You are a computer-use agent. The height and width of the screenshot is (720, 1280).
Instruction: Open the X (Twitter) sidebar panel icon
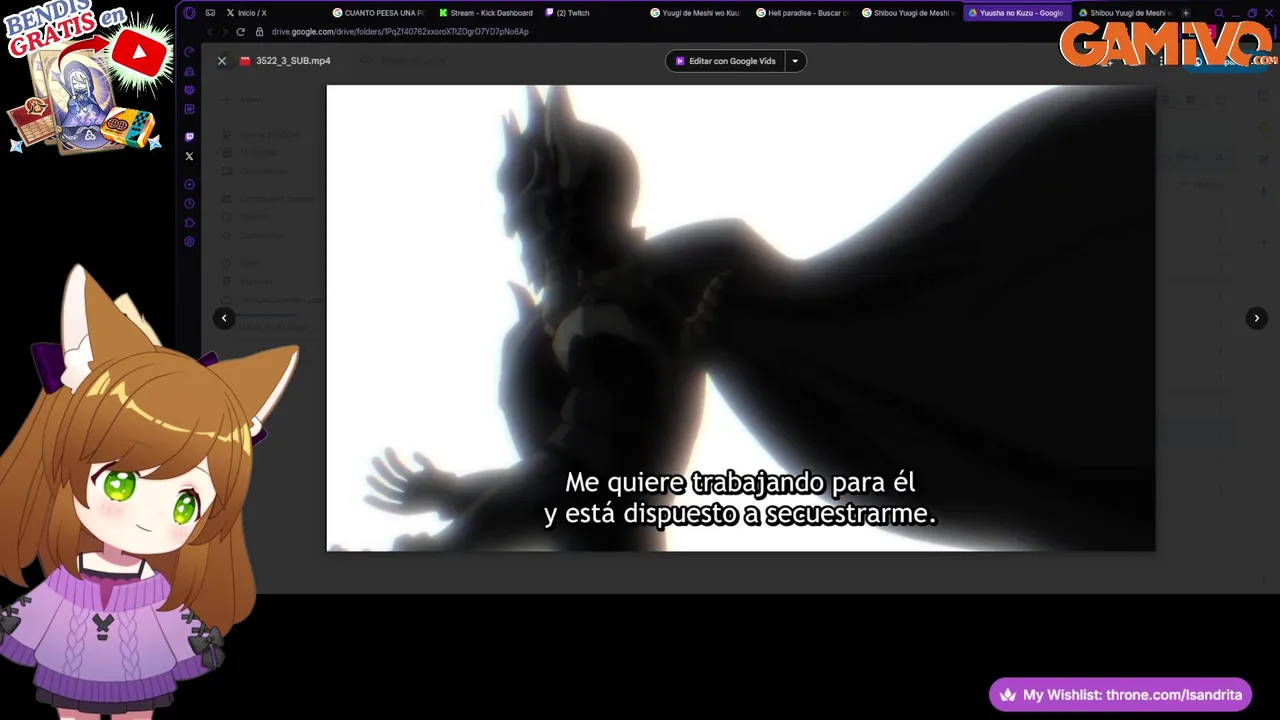pyautogui.click(x=189, y=156)
